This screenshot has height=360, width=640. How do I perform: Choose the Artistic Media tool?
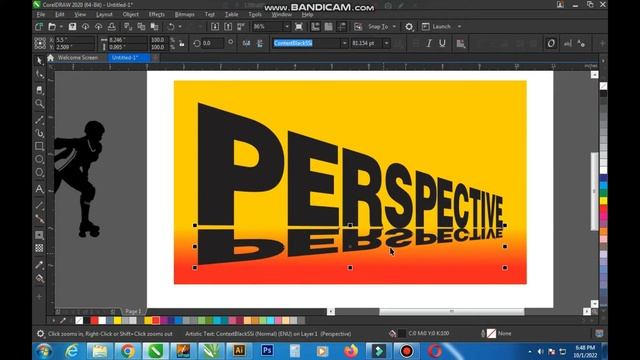click(x=39, y=133)
